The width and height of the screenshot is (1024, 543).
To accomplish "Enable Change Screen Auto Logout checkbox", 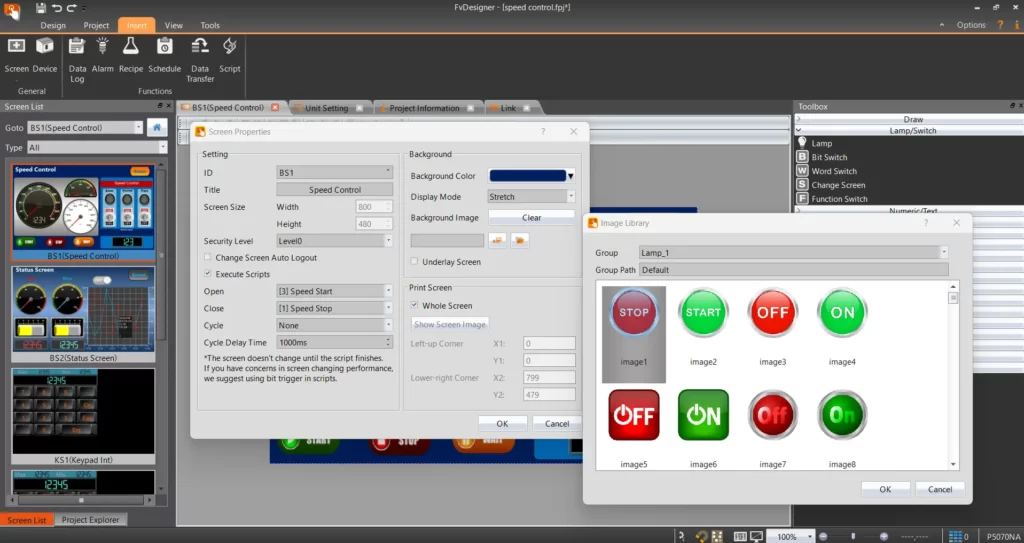I will coord(208,258).
